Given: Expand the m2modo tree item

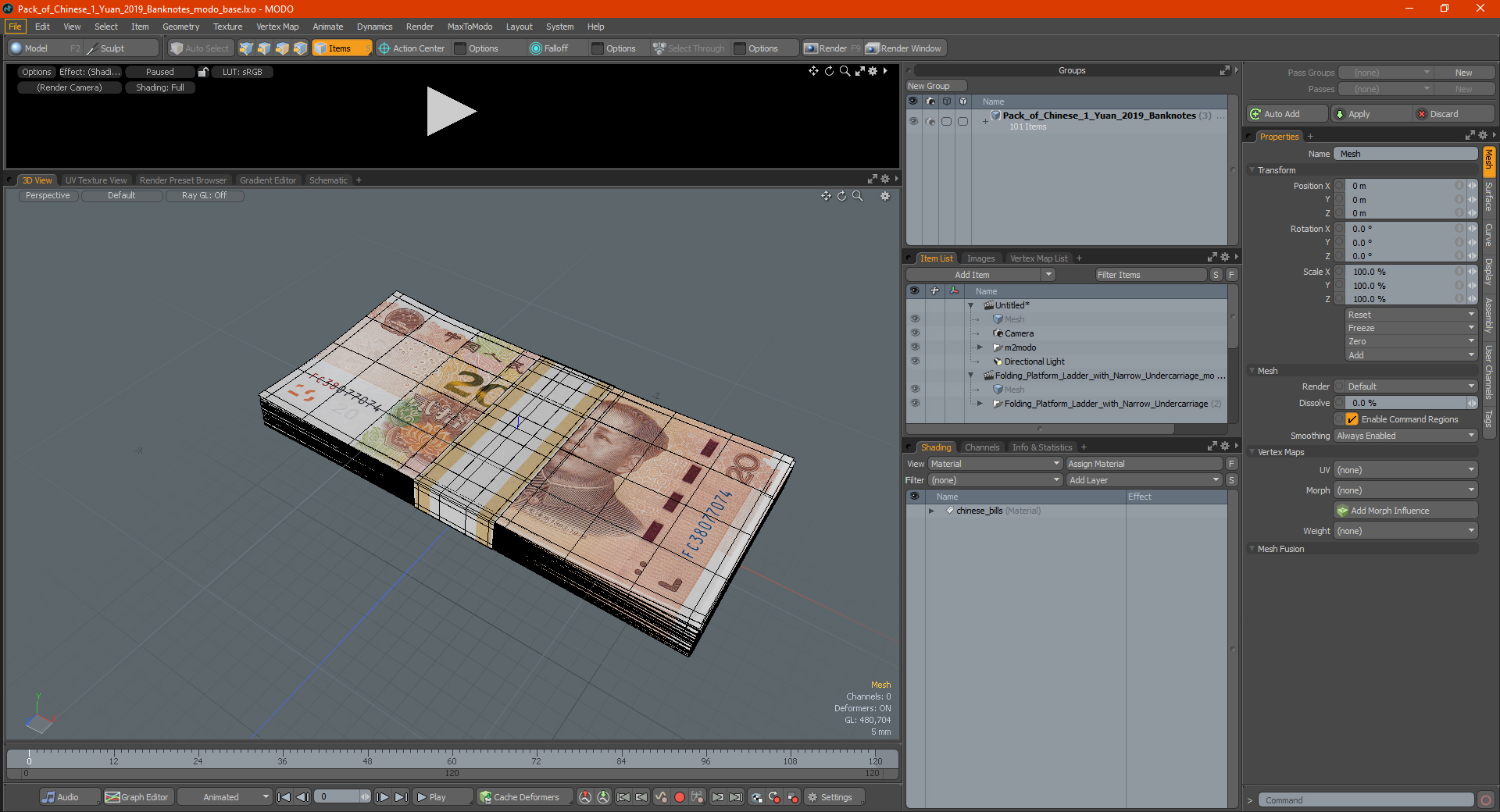Looking at the screenshot, I should click(x=980, y=347).
